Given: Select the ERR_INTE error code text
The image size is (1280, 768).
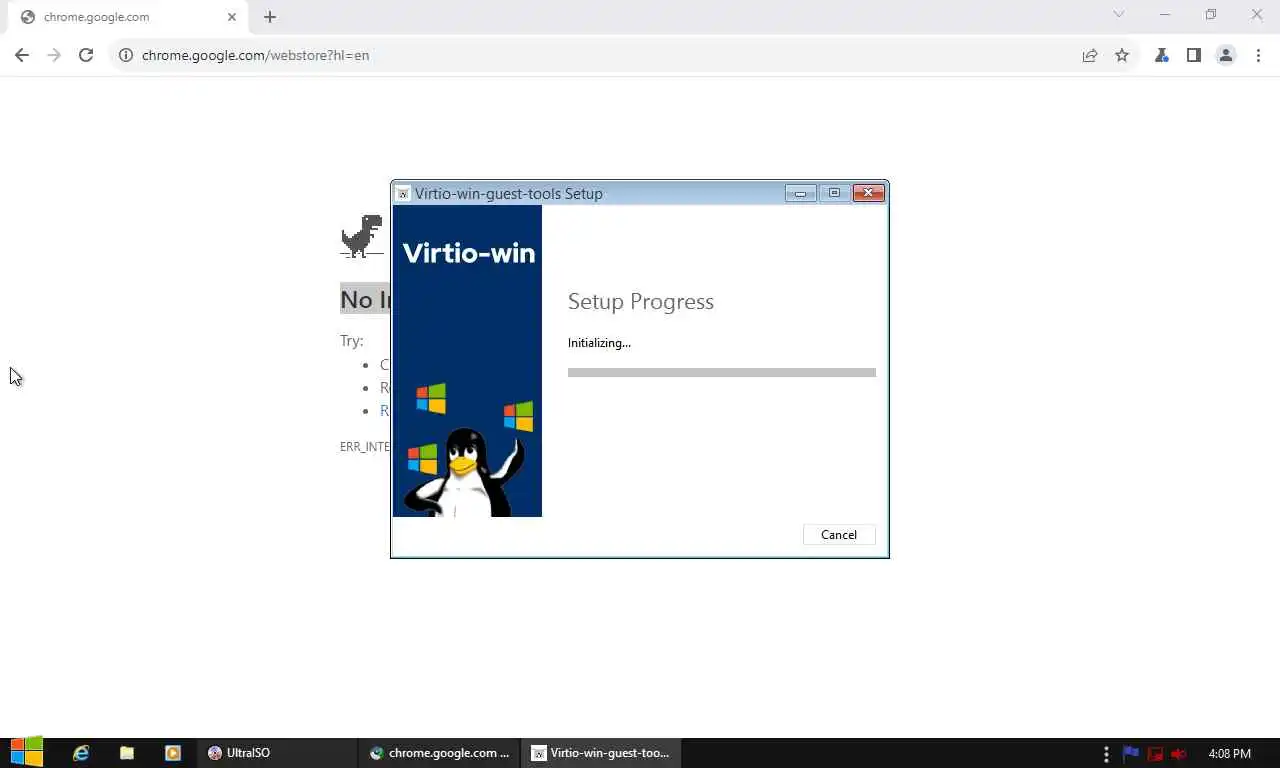Looking at the screenshot, I should click(x=365, y=446).
